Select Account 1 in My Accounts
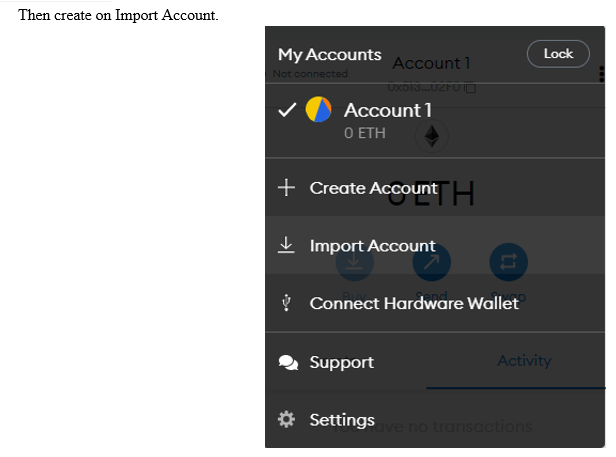Screen dimensions: 616x457 (435, 121)
